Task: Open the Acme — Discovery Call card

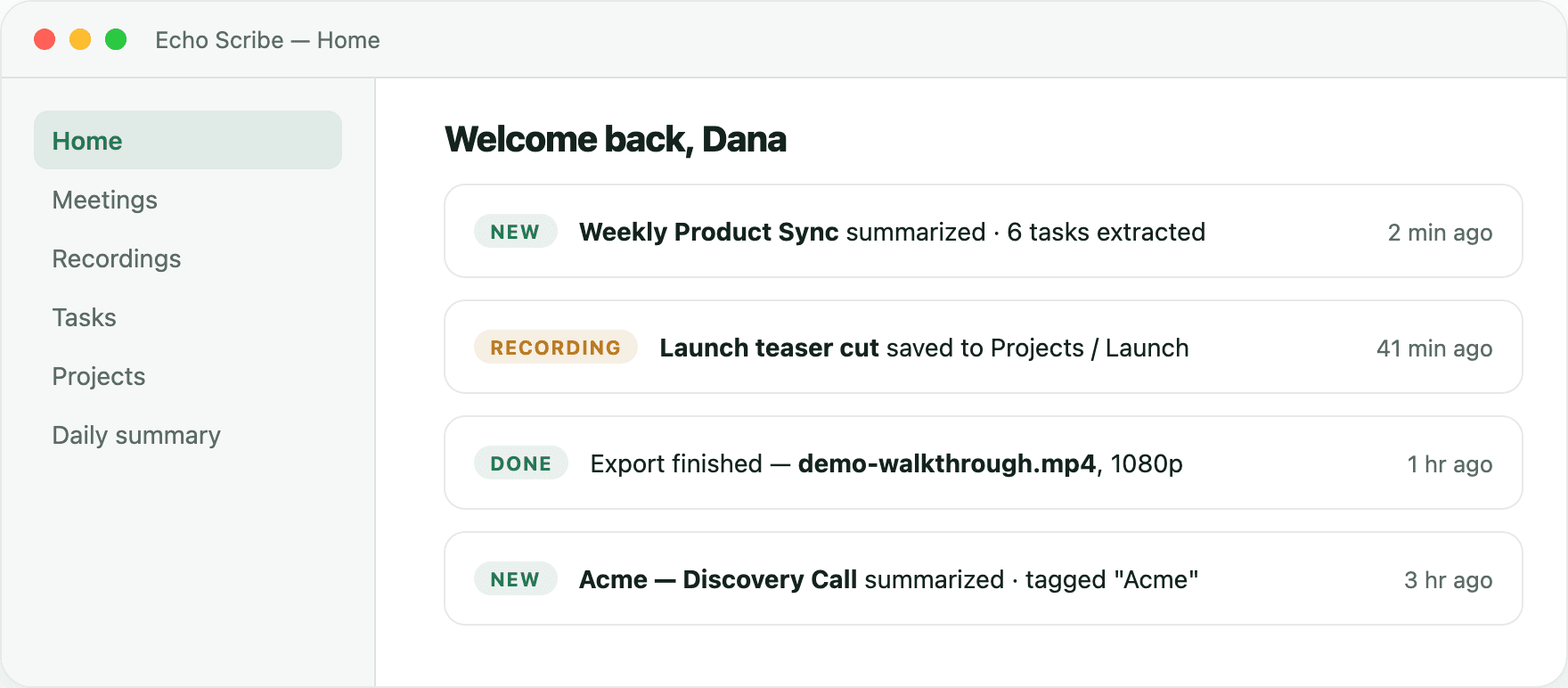Action: point(984,578)
